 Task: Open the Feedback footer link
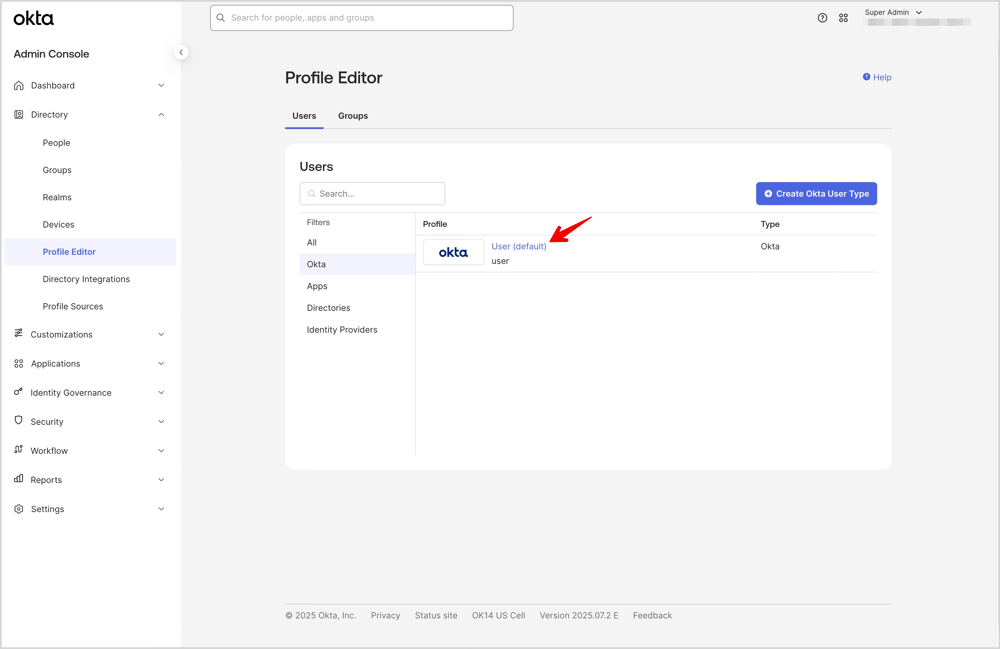pos(652,615)
